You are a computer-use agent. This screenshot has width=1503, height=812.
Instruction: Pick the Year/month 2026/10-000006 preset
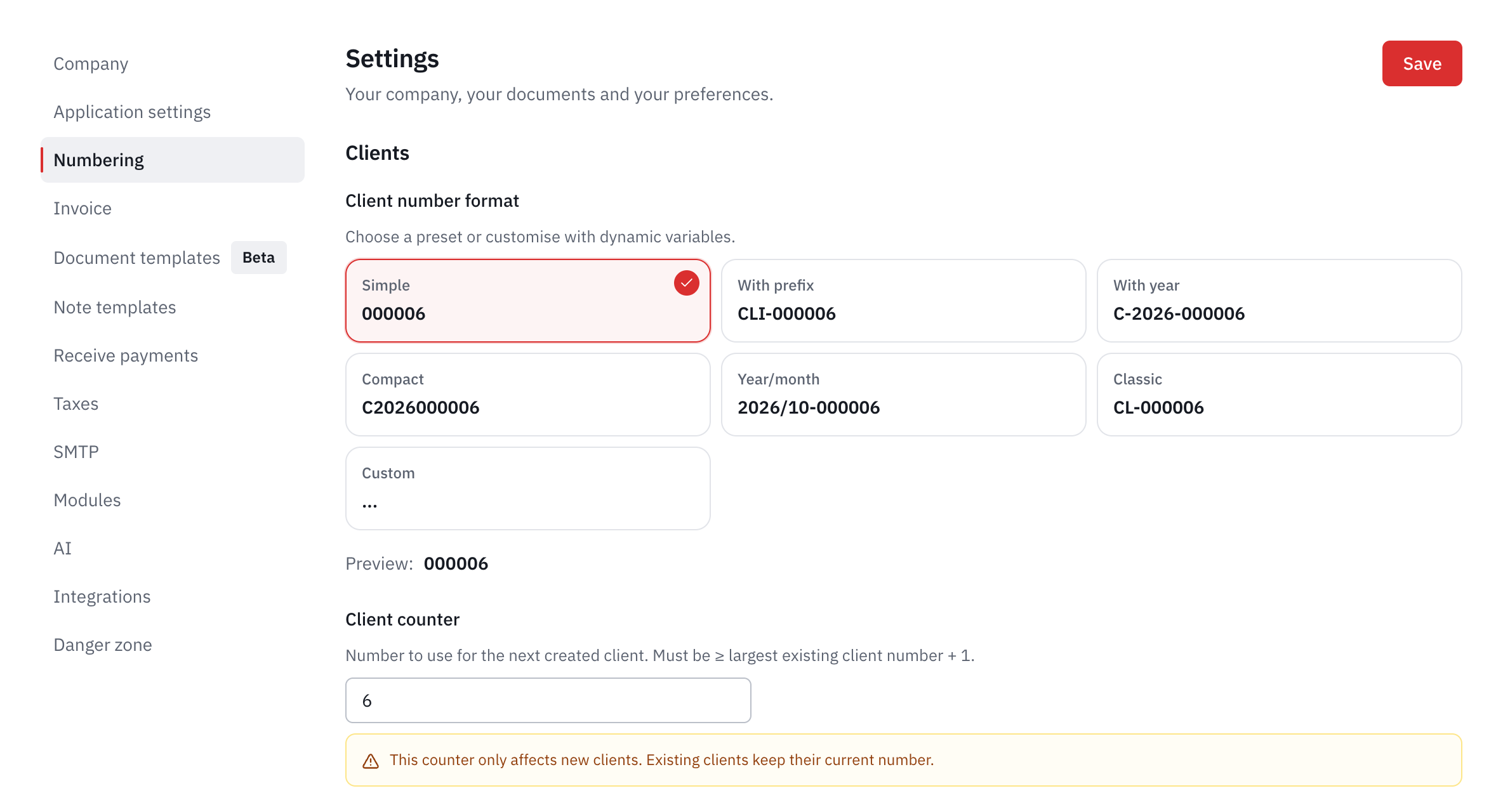pos(903,395)
